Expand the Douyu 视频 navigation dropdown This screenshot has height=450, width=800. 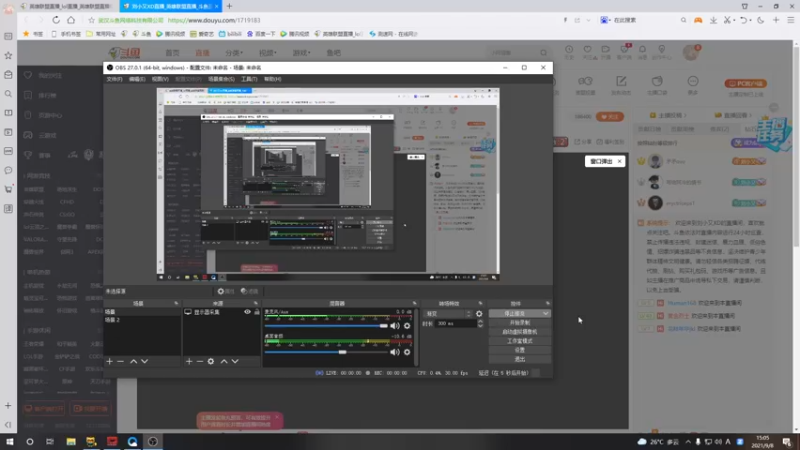click(x=268, y=53)
